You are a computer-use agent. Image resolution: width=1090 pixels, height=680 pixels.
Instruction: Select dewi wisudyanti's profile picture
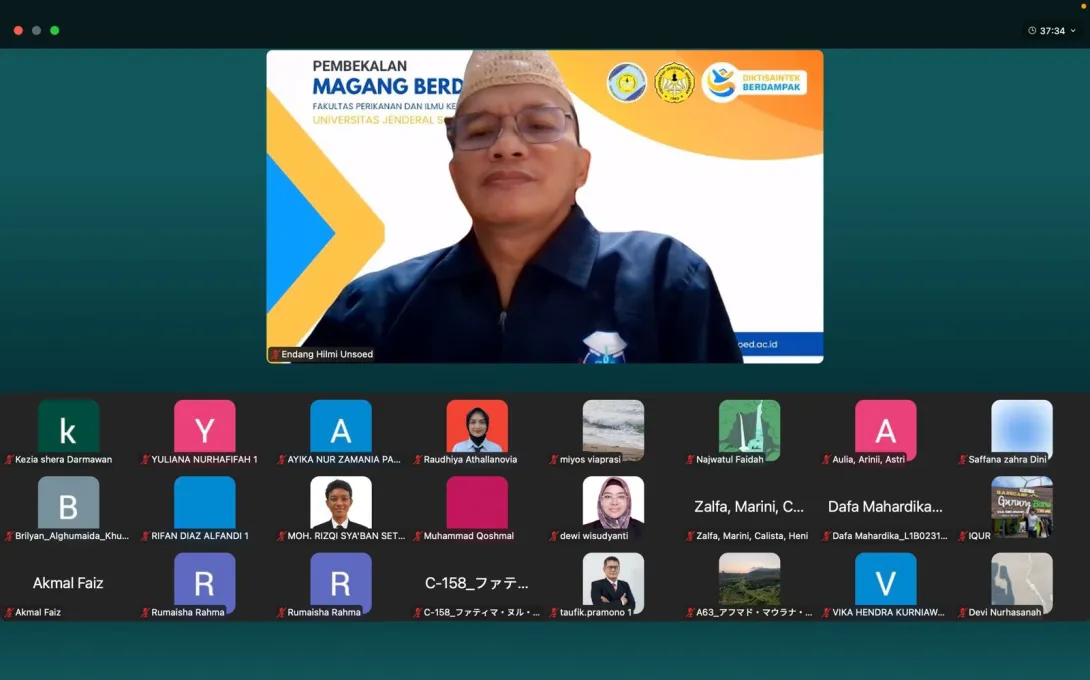pos(613,502)
